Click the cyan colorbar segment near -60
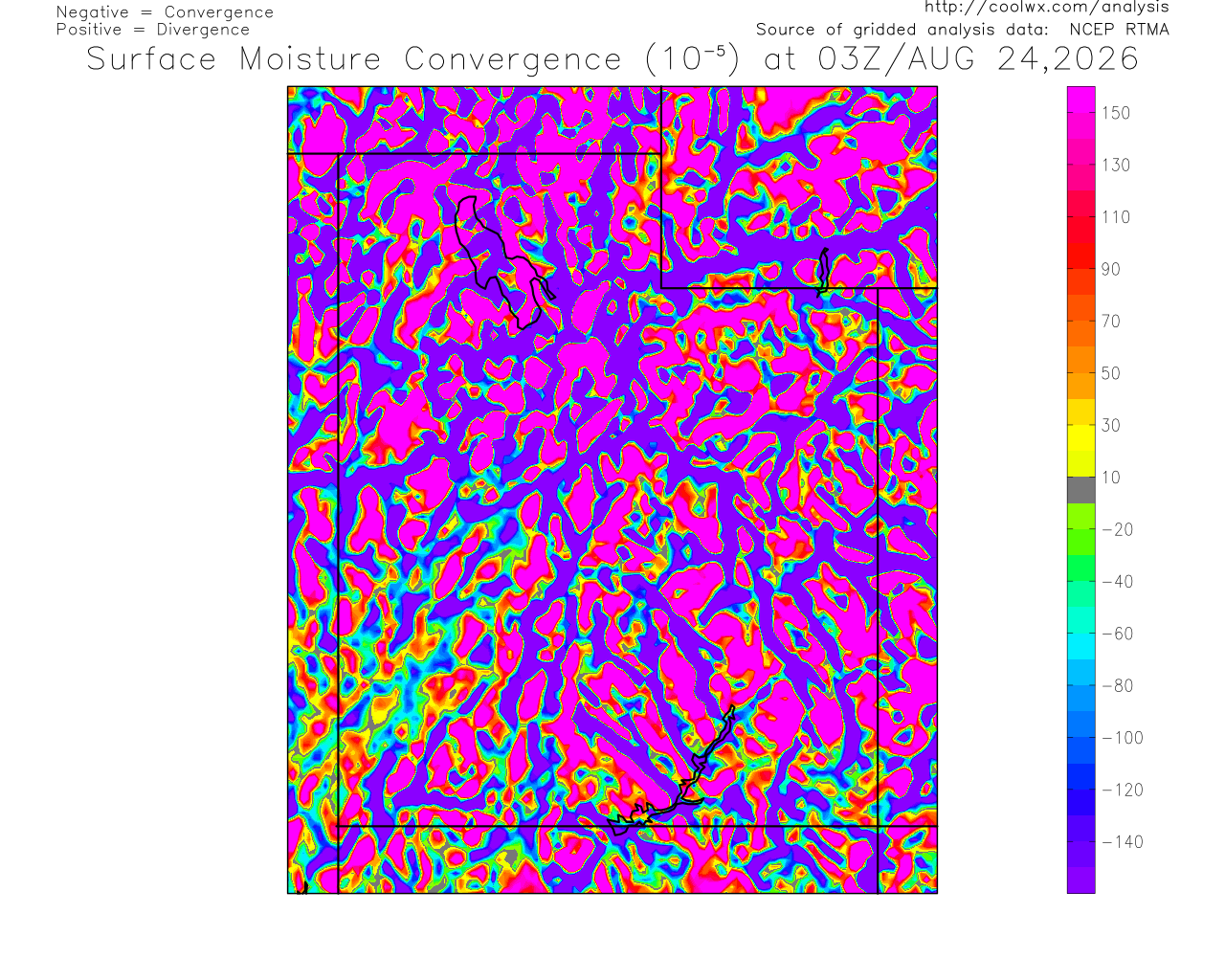The image size is (1225, 980). point(1081,634)
